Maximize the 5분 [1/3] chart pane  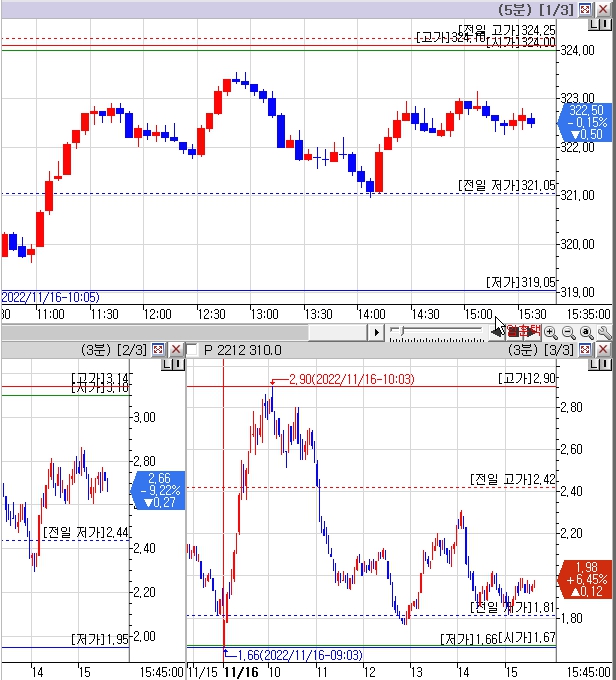tap(585, 9)
